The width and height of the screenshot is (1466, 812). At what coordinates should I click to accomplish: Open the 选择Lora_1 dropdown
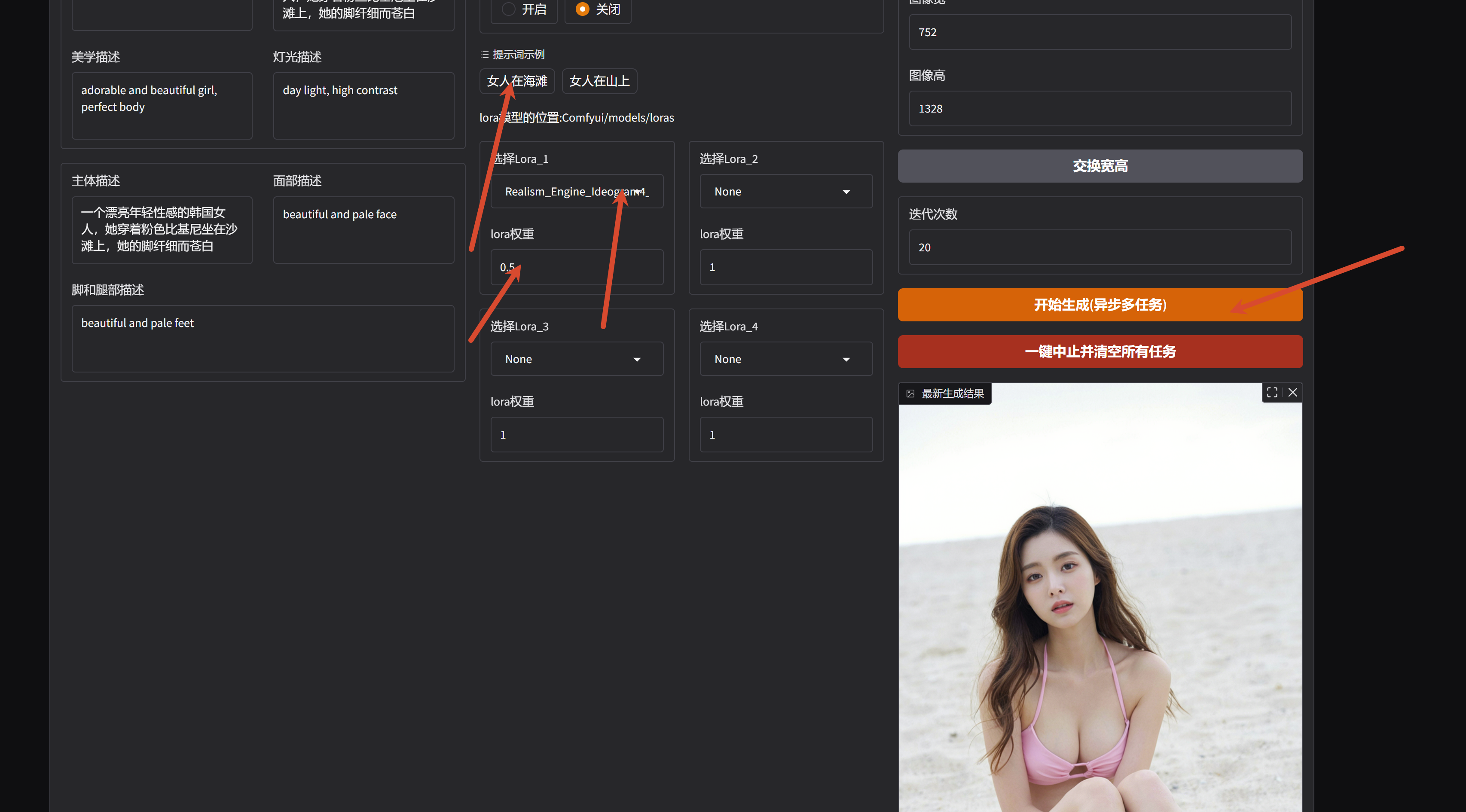(x=577, y=191)
